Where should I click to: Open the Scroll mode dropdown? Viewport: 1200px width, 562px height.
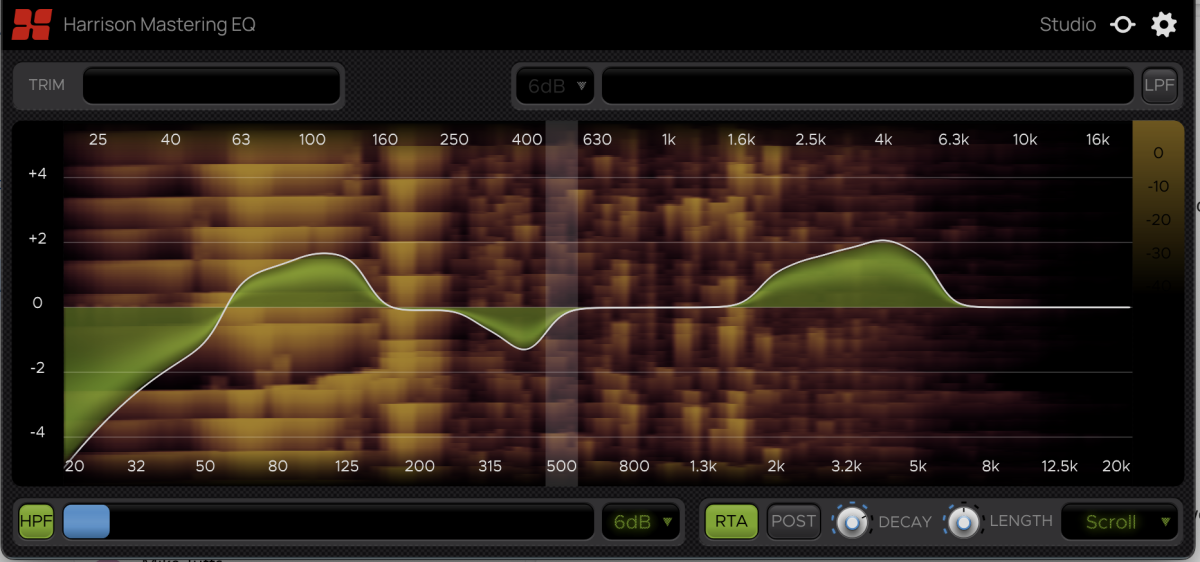pyautogui.click(x=1119, y=521)
